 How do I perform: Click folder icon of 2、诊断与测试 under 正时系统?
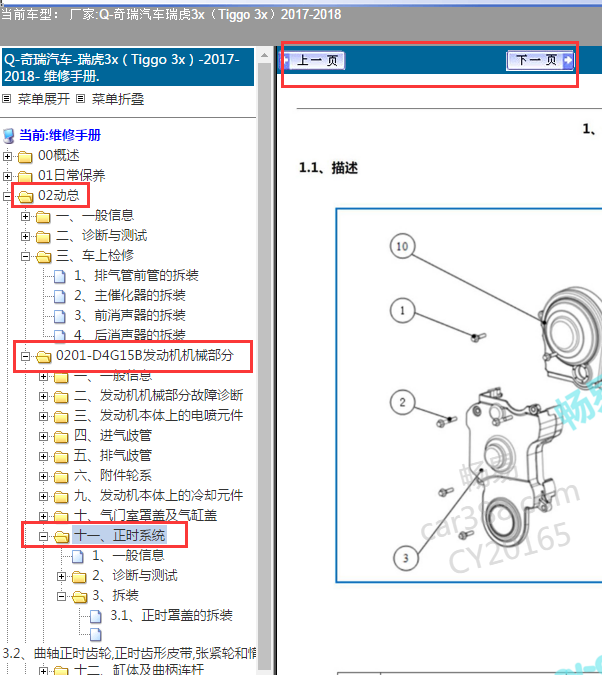pos(79,577)
